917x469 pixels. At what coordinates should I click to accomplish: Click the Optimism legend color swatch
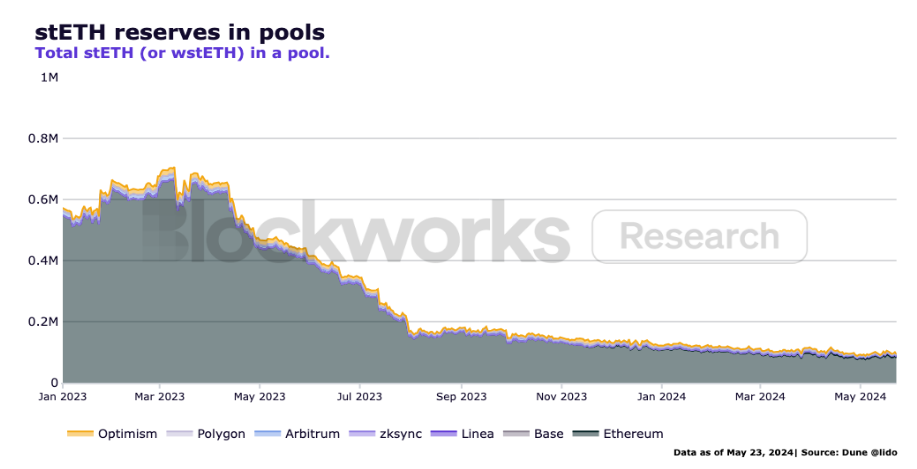[x=80, y=433]
